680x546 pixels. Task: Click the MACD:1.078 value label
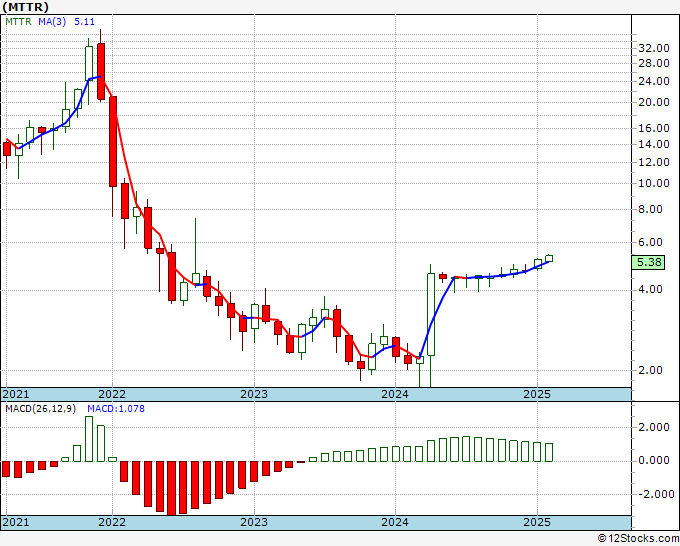[116, 409]
